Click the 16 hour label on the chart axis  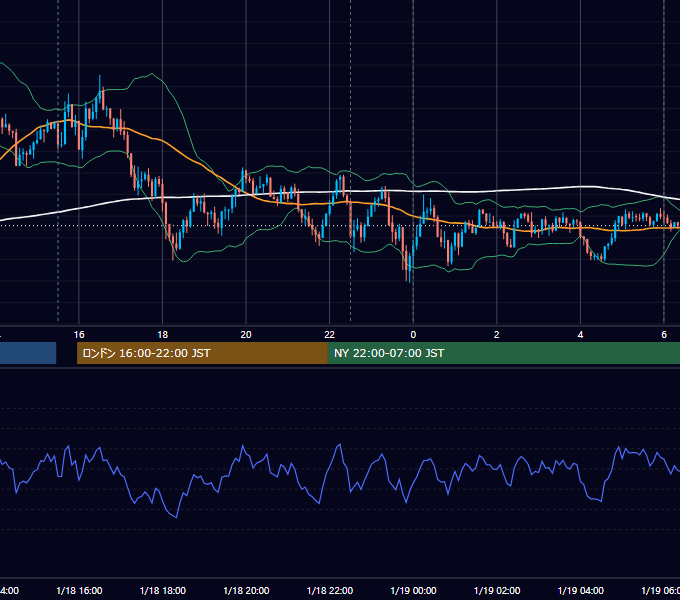click(79, 334)
